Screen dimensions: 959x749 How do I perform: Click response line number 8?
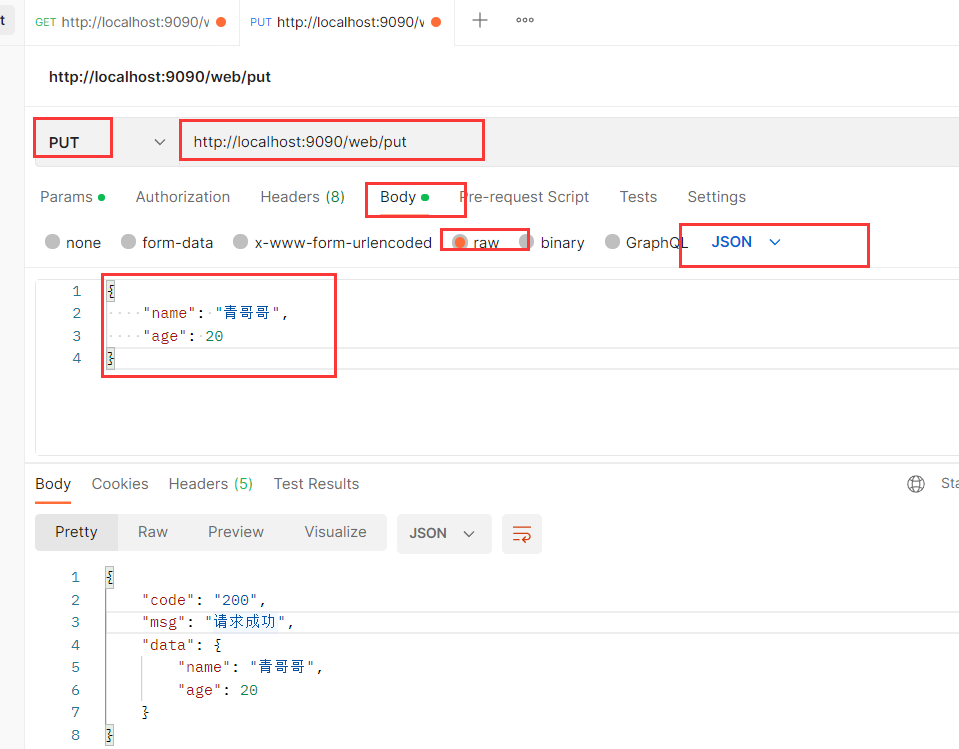pos(75,735)
